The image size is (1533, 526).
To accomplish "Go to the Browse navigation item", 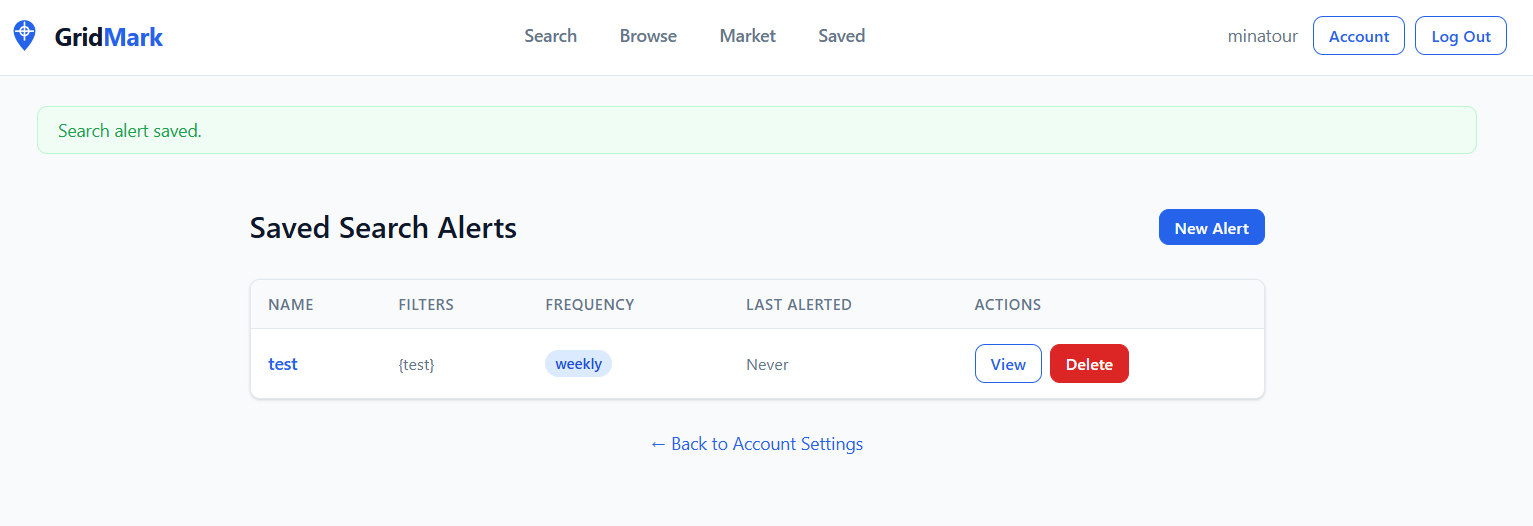I will [x=648, y=36].
